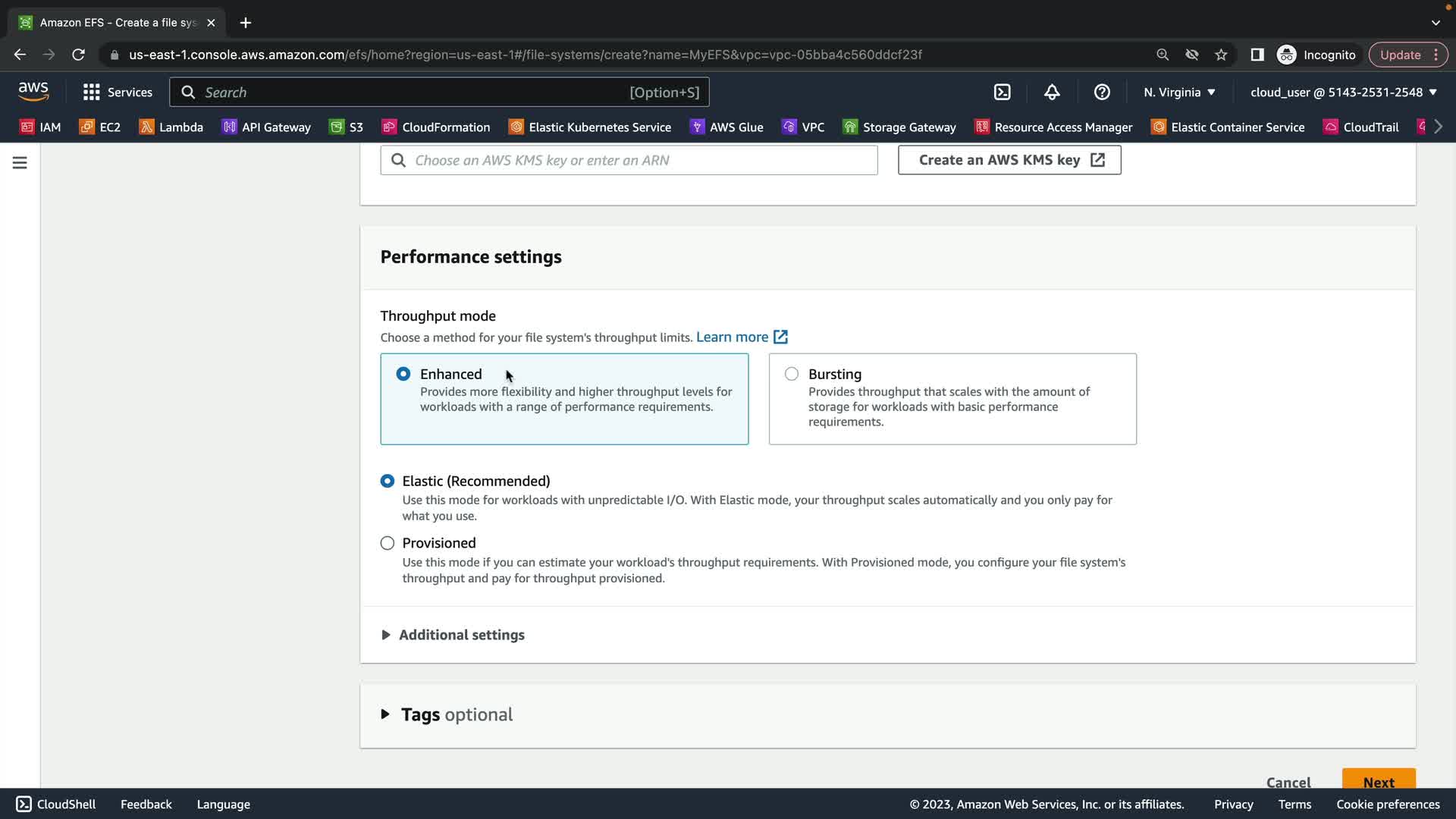Select the Bursting throughput mode
This screenshot has width=1456, height=819.
792,374
